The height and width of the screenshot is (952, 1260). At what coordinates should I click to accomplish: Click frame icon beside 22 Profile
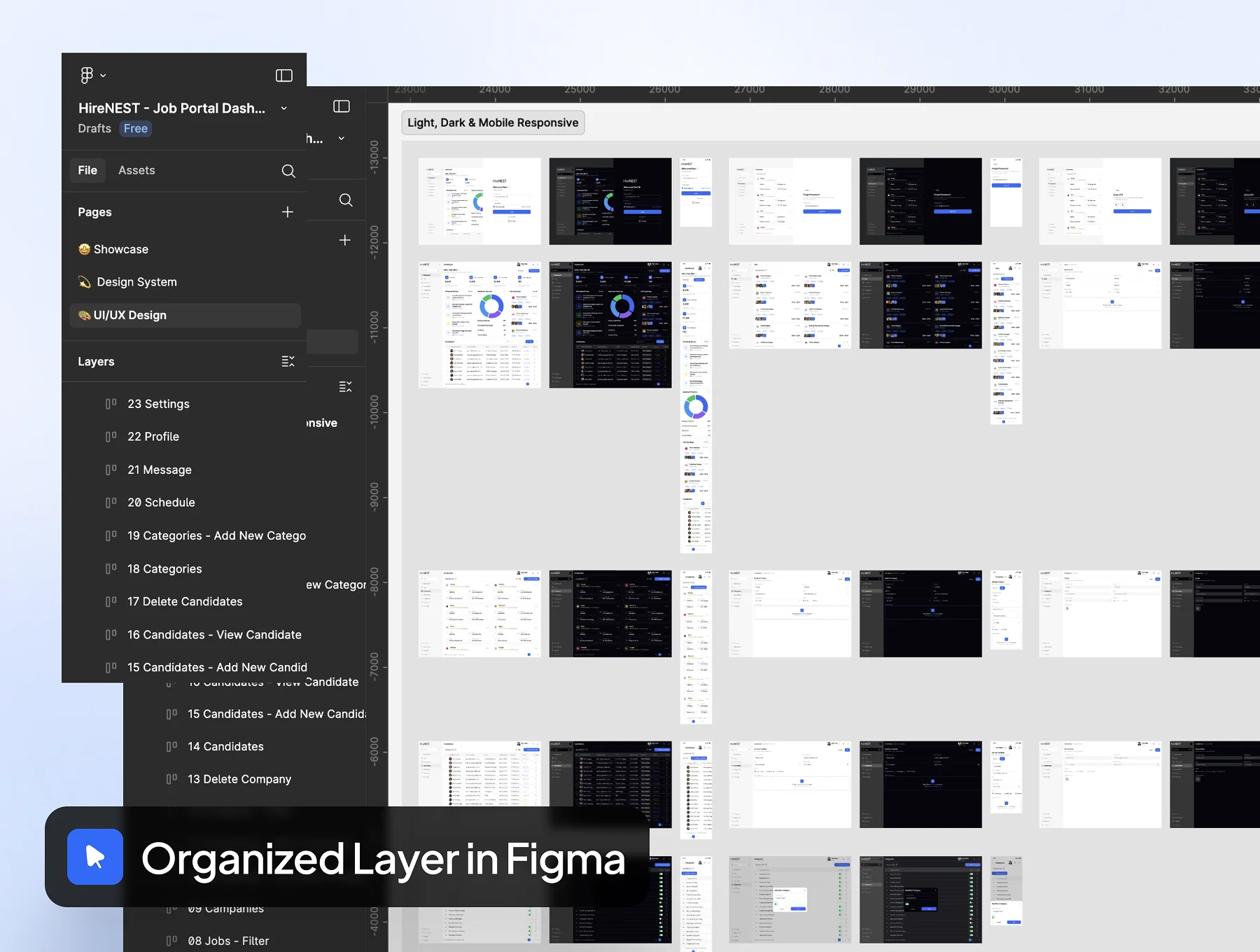(111, 437)
